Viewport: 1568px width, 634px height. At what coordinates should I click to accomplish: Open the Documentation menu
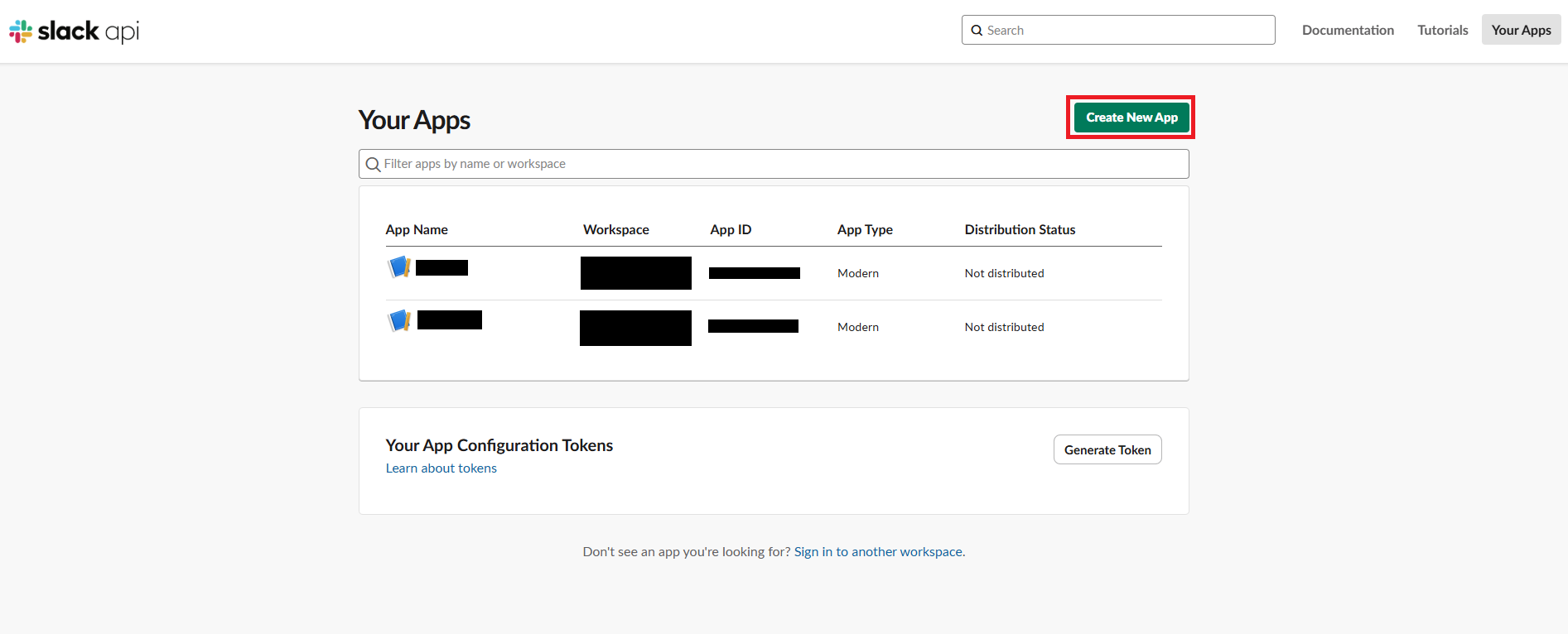pyautogui.click(x=1348, y=30)
